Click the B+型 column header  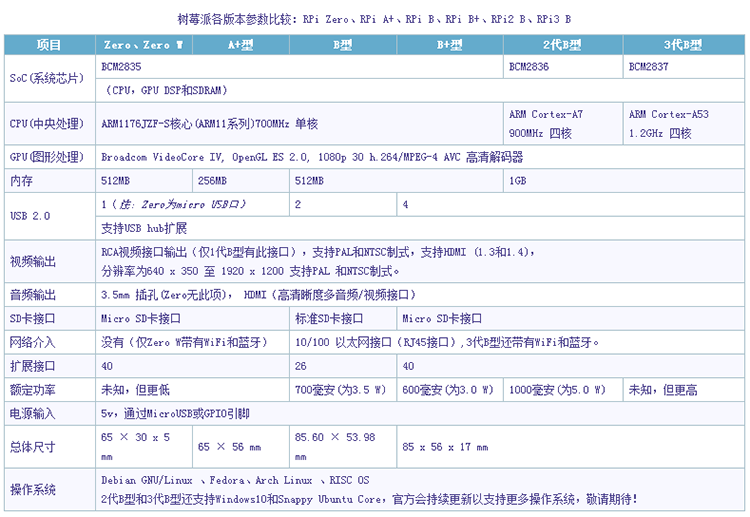click(450, 45)
